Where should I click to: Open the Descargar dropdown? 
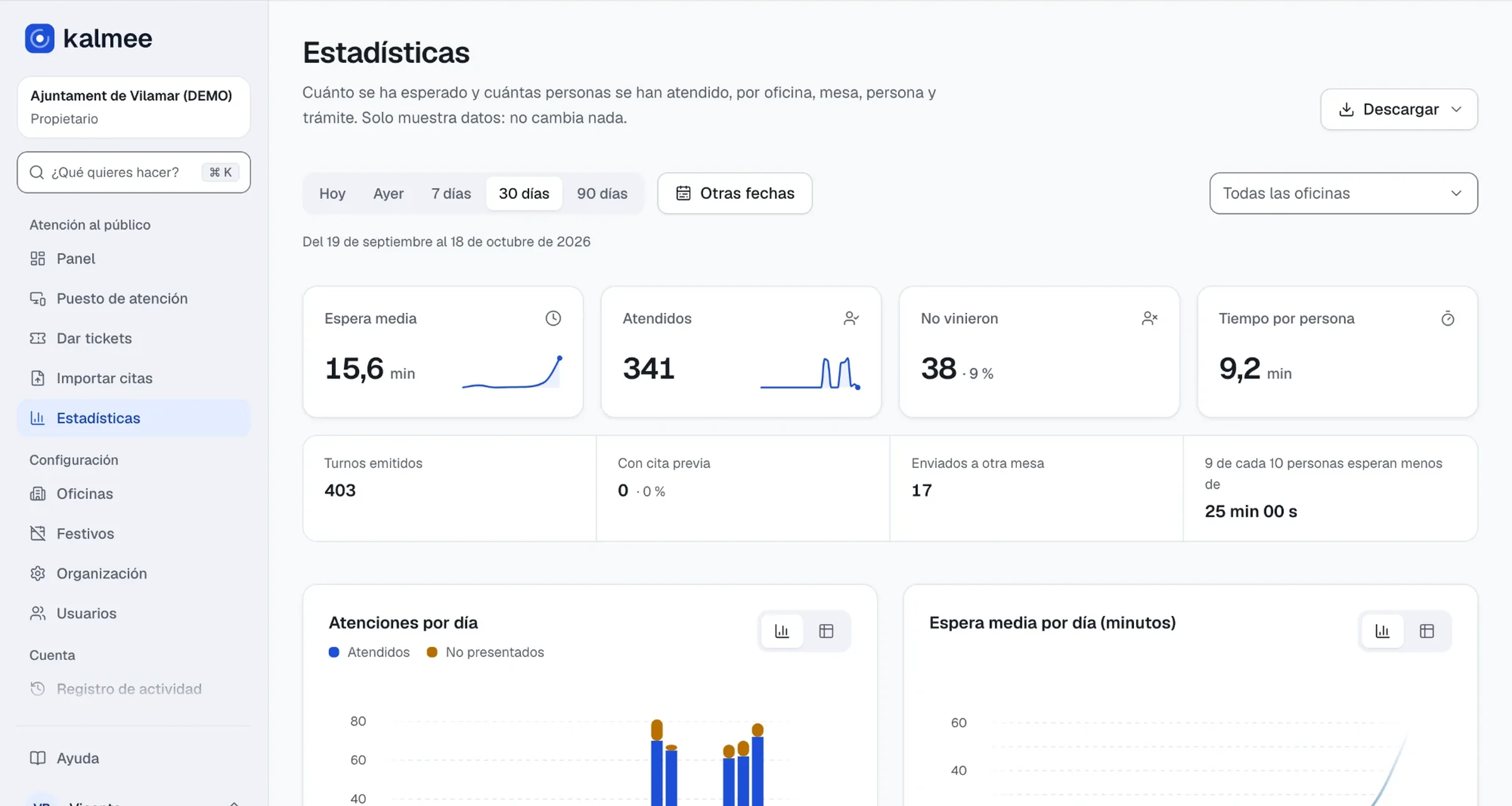[x=1399, y=110]
